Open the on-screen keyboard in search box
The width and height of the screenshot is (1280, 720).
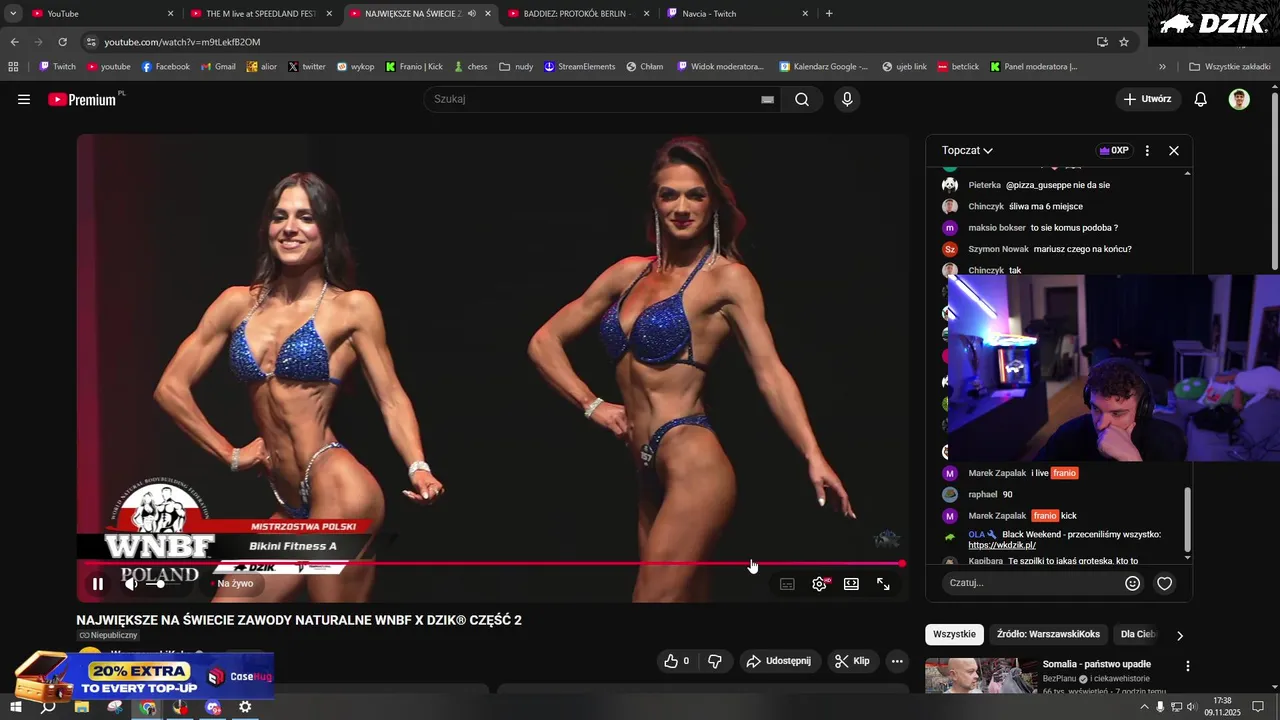point(767,99)
